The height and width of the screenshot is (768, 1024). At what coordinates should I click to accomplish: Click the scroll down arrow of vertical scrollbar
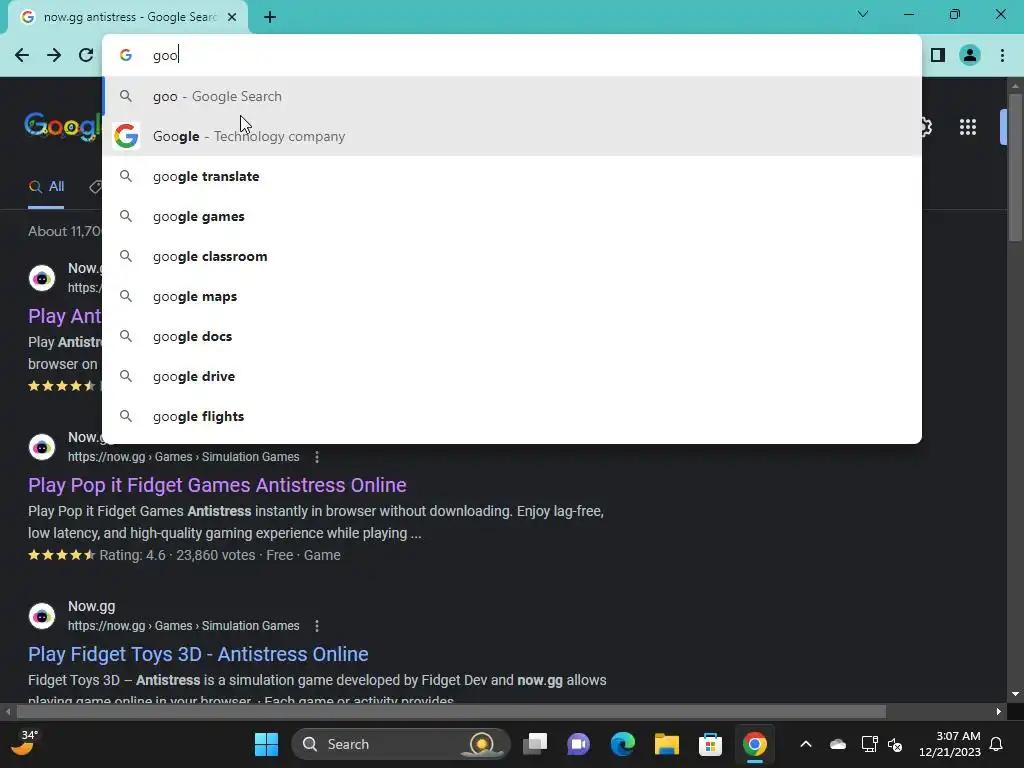1015,694
